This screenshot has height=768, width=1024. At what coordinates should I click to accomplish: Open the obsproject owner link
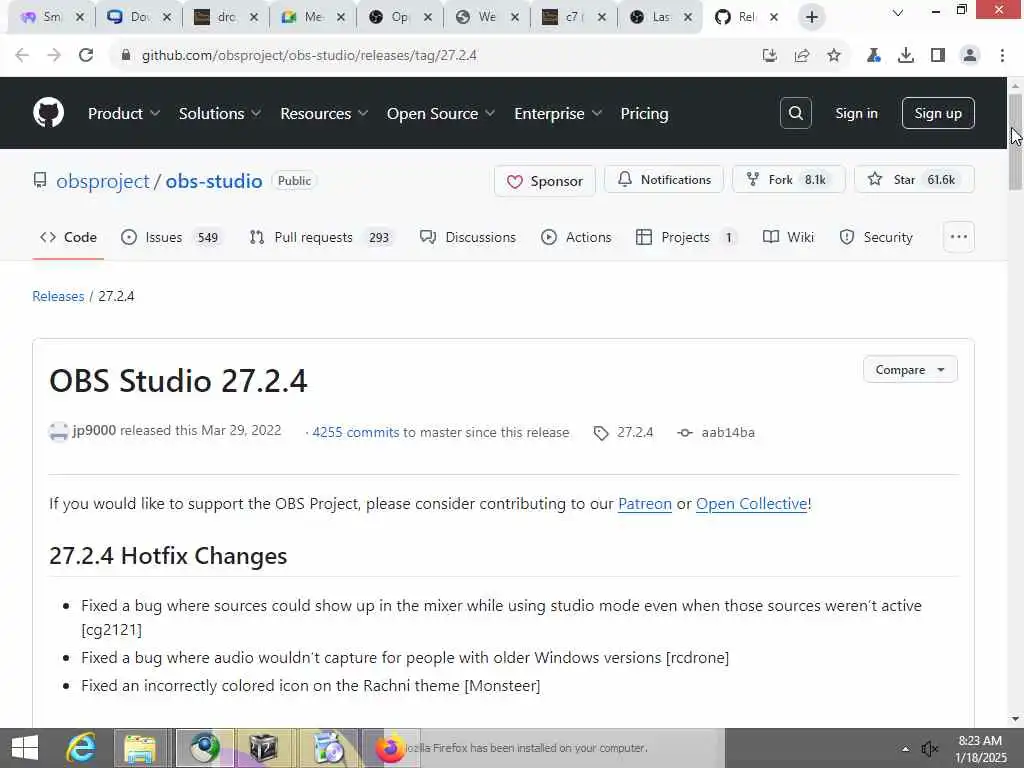point(103,181)
